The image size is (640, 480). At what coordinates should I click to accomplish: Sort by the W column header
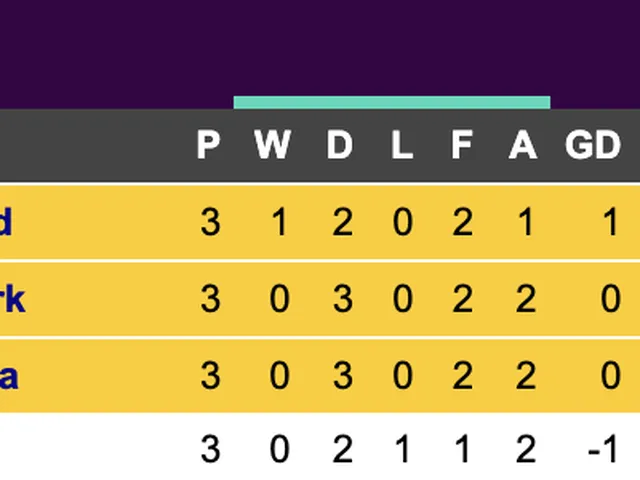click(271, 146)
